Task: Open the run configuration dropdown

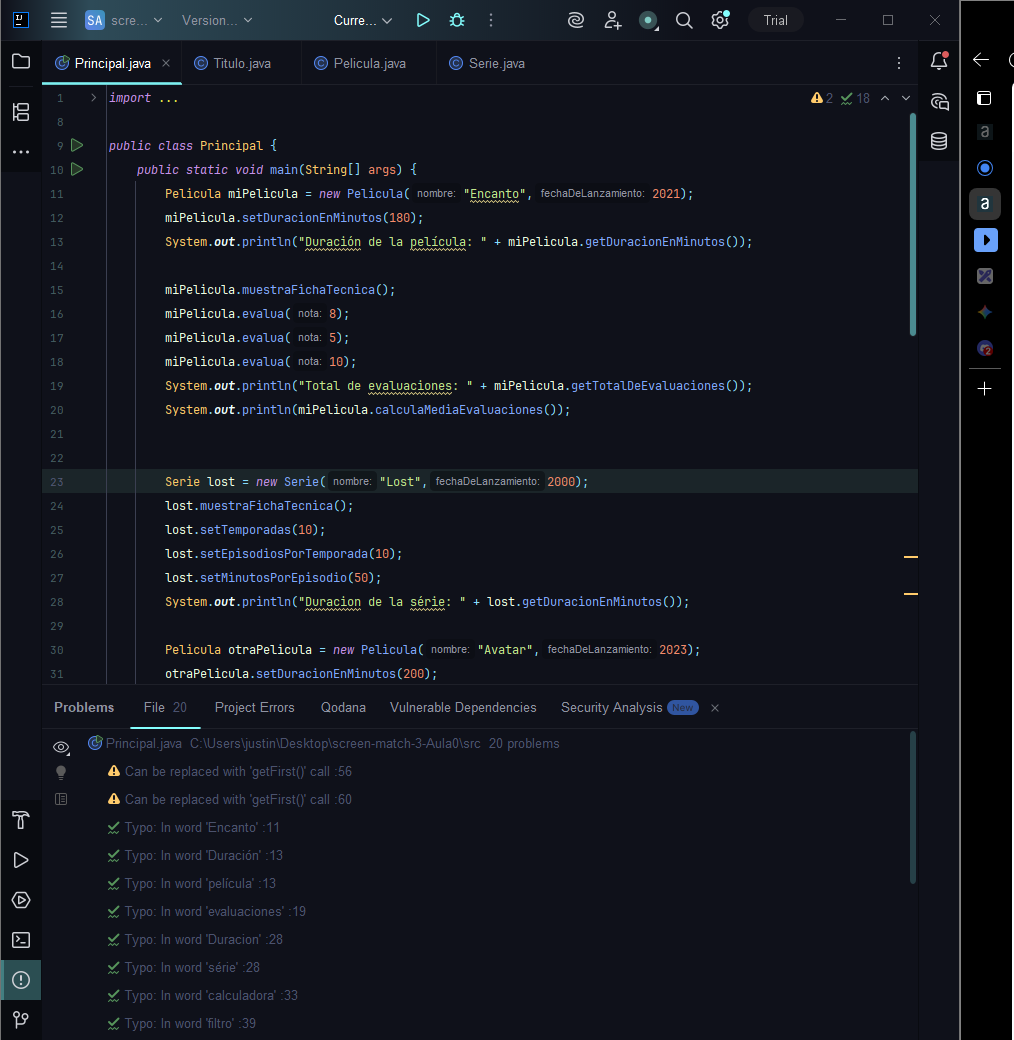Action: click(x=363, y=21)
